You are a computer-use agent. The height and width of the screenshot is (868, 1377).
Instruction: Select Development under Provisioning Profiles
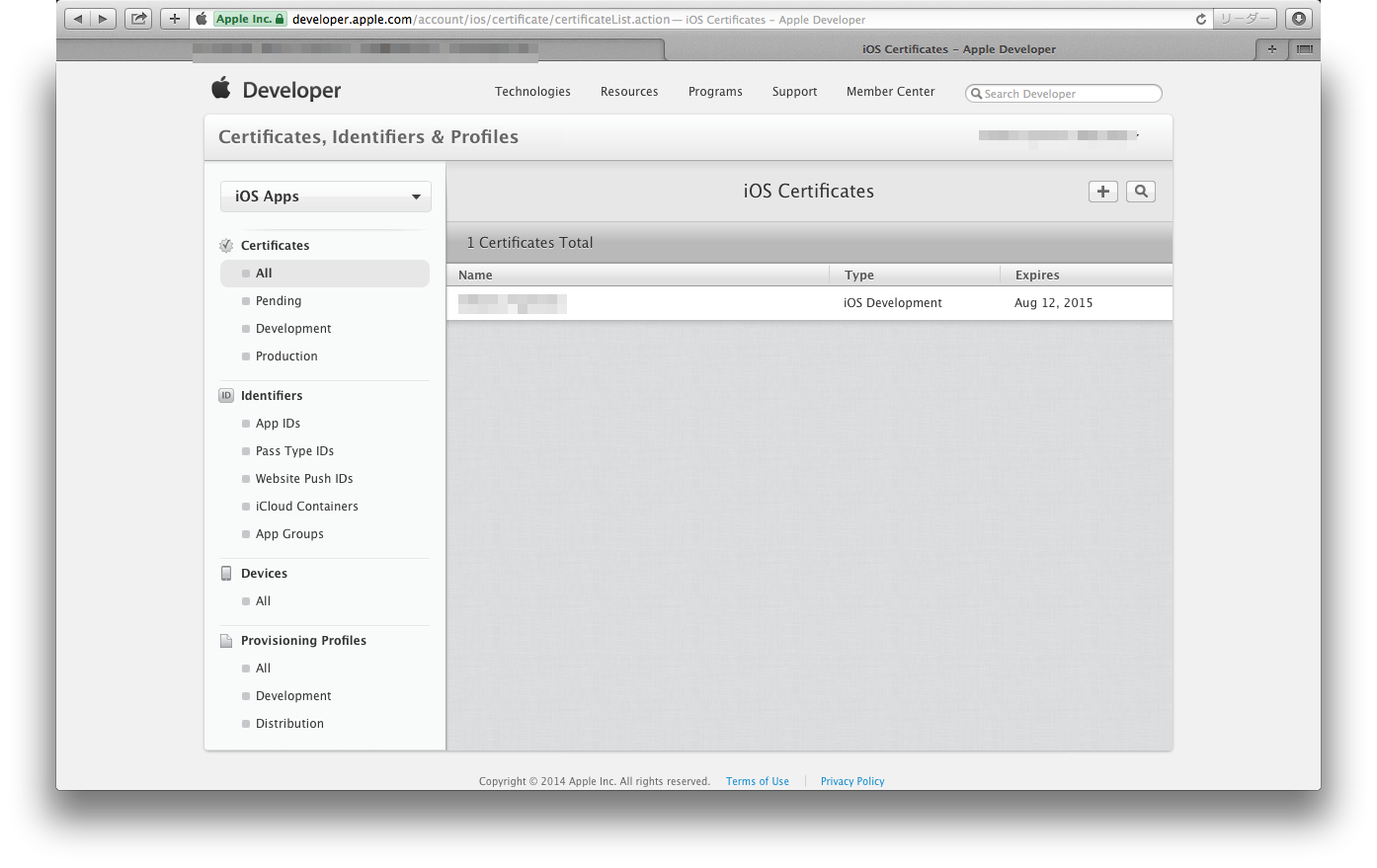point(293,696)
